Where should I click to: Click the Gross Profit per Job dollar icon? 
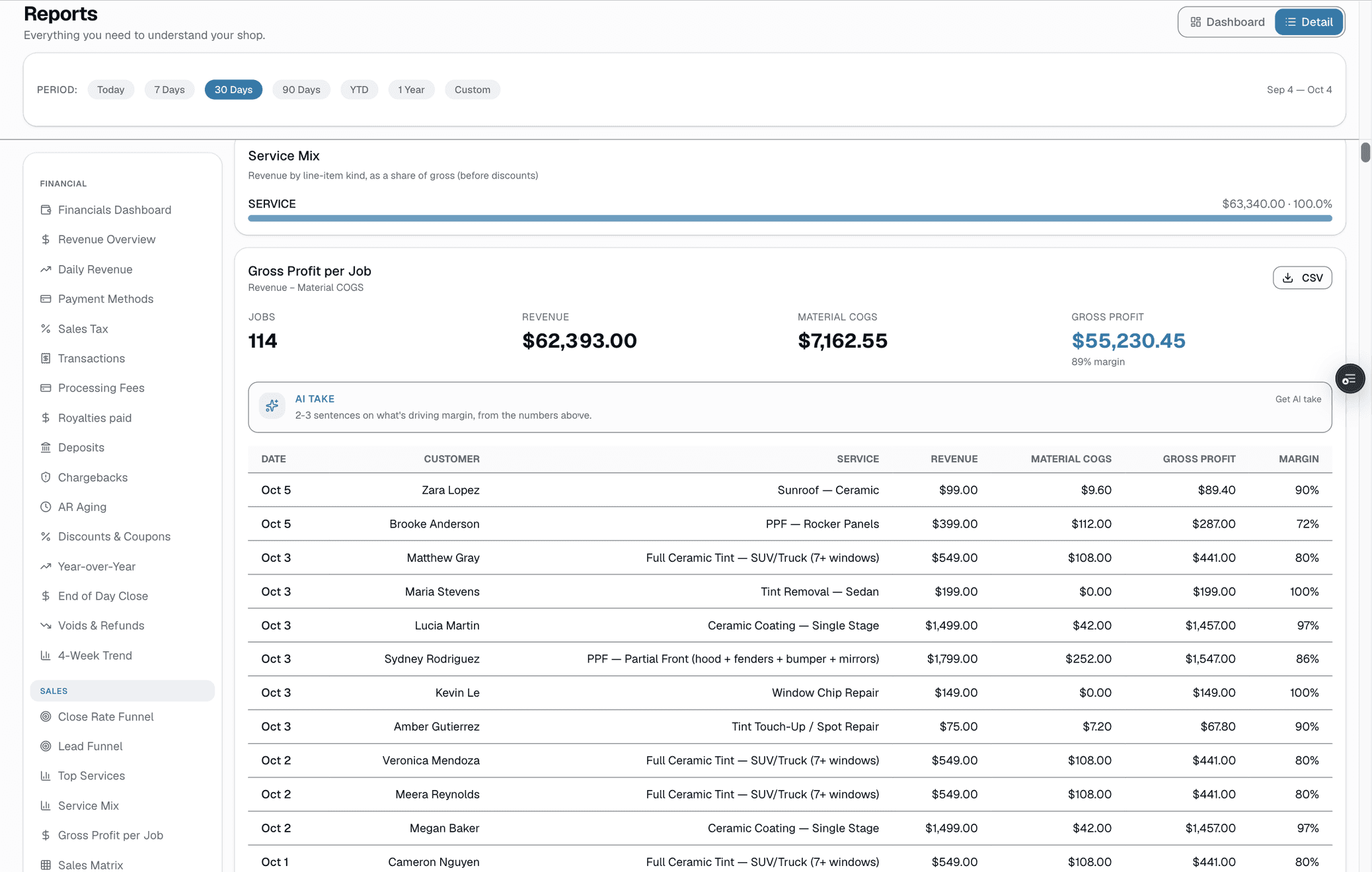coord(46,835)
